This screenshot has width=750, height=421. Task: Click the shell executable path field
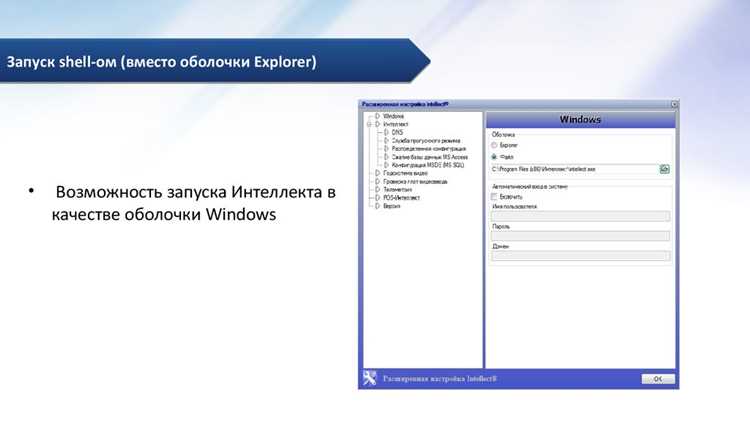coord(574,169)
